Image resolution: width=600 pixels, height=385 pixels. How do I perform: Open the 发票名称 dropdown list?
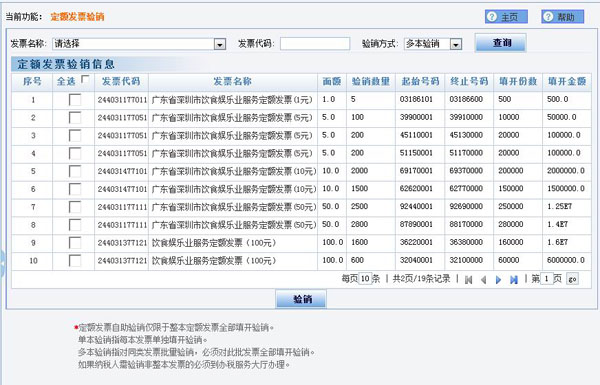coord(220,44)
